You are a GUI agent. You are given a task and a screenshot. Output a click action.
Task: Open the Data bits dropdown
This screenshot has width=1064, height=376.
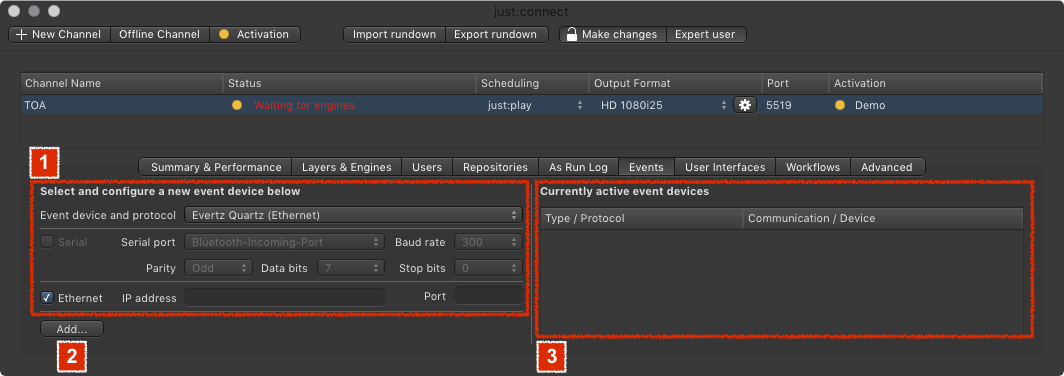pyautogui.click(x=351, y=268)
